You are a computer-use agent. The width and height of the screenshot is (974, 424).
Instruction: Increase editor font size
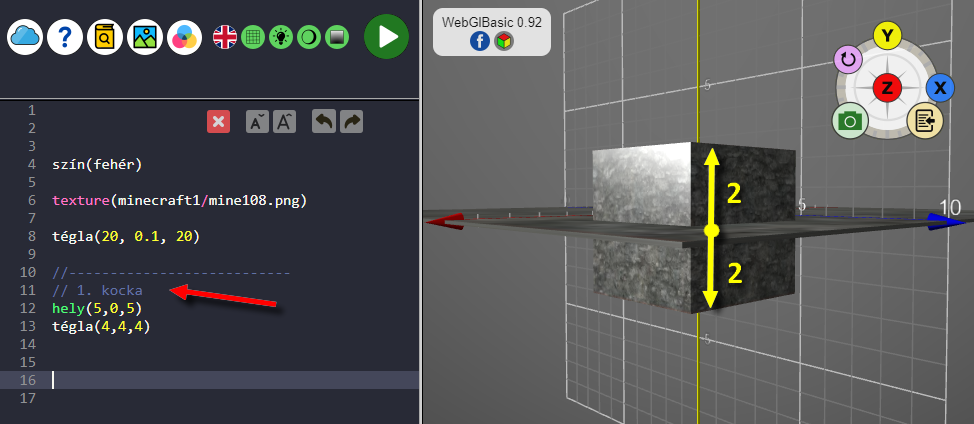[285, 121]
